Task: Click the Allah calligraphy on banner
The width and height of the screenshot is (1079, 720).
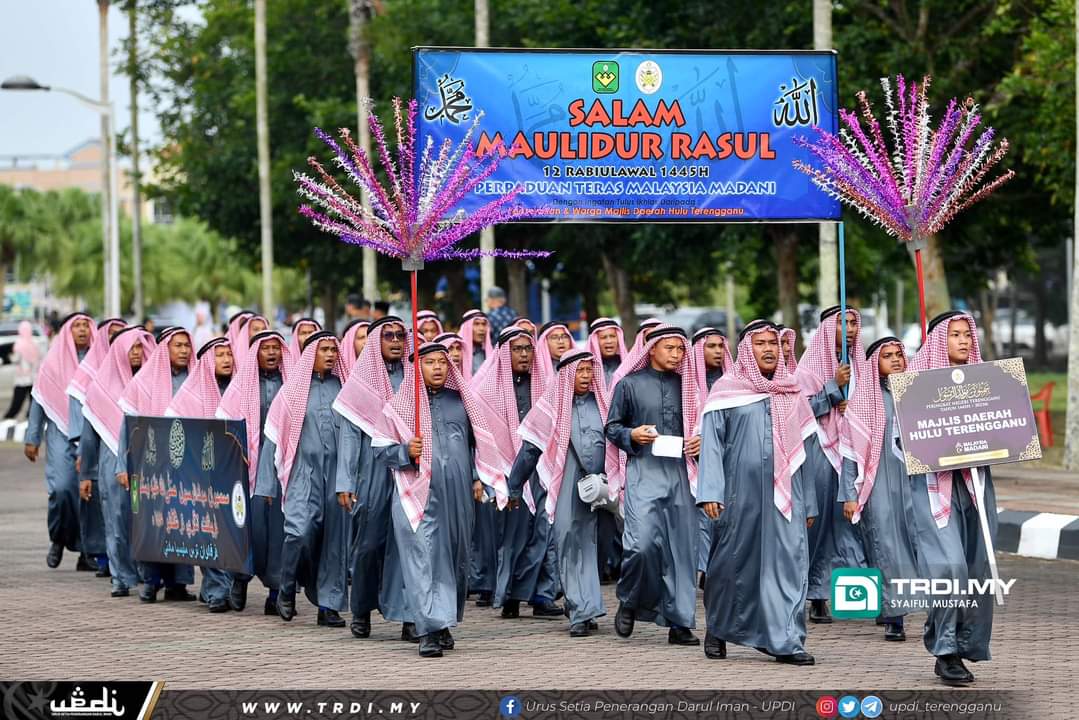Action: (x=795, y=103)
